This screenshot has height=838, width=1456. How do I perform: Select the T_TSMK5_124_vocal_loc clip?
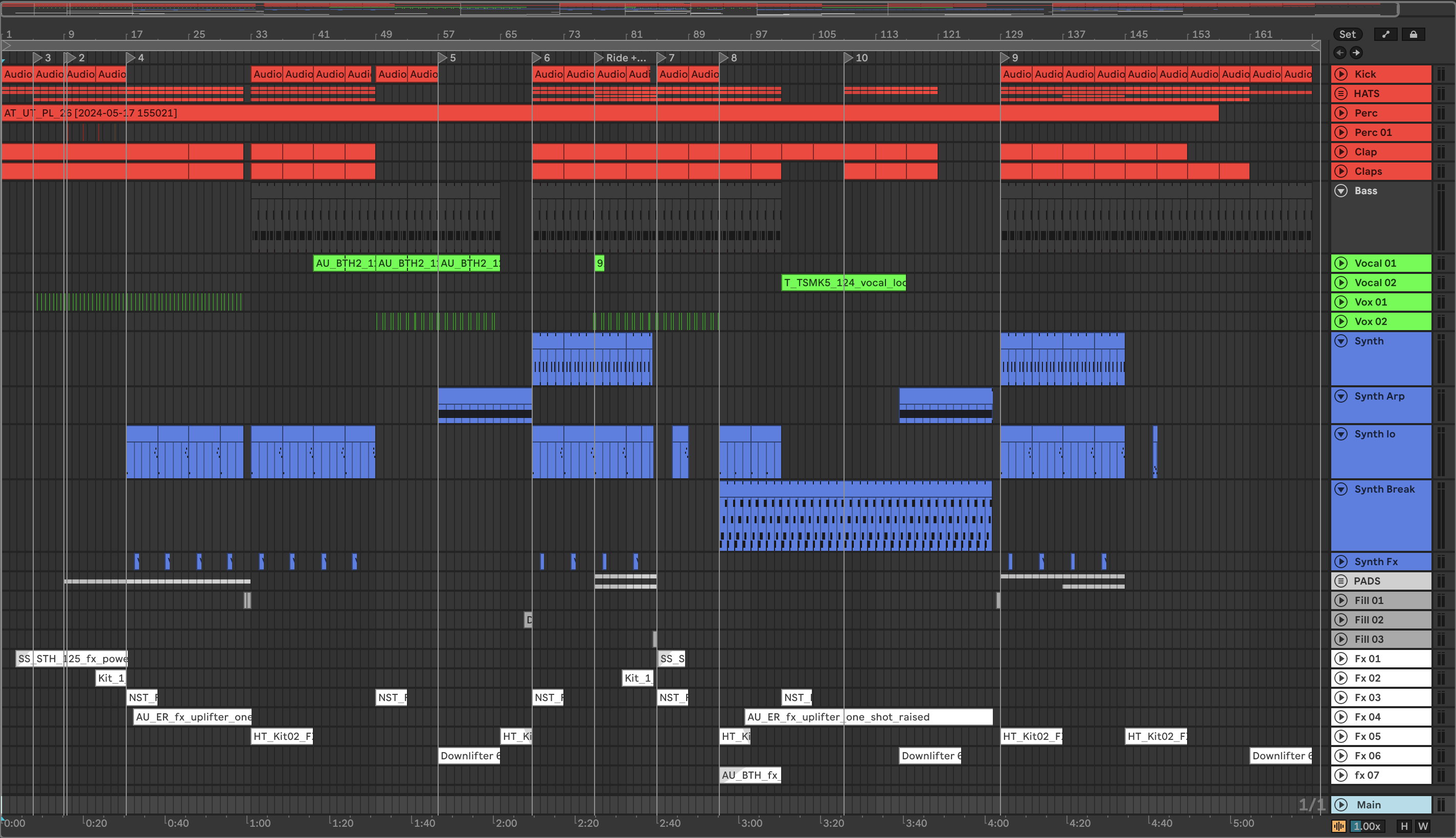pyautogui.click(x=844, y=283)
